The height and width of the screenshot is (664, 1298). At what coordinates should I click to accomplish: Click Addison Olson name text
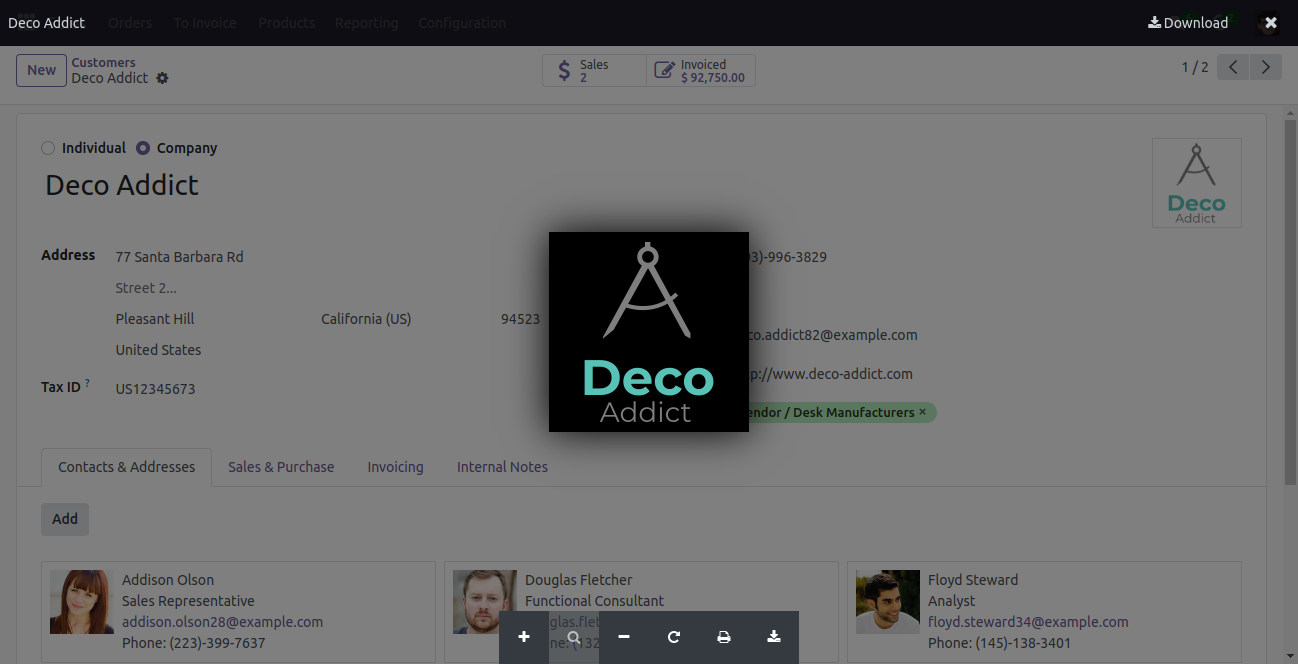pyautogui.click(x=168, y=580)
